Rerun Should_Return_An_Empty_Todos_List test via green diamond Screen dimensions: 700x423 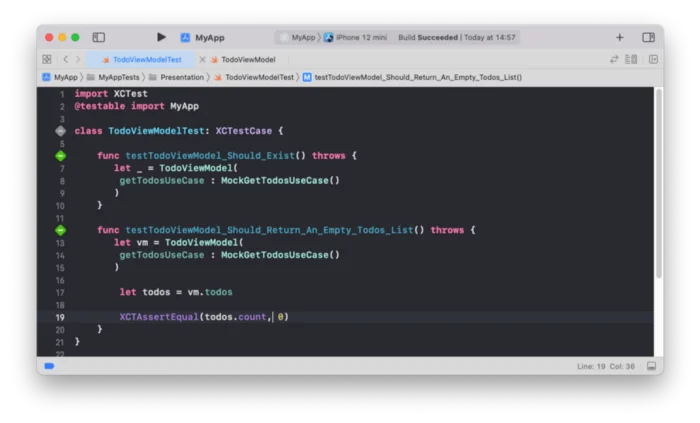click(x=61, y=230)
